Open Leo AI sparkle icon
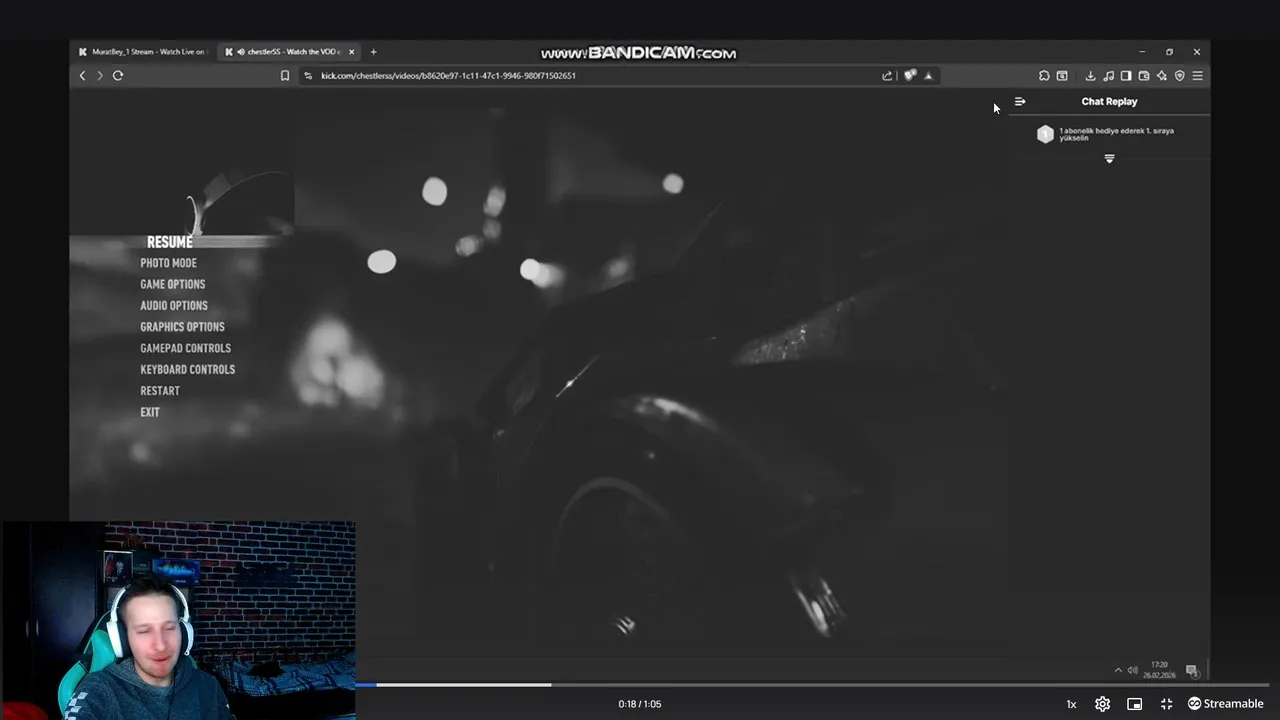This screenshot has height=720, width=1280. point(1161,76)
